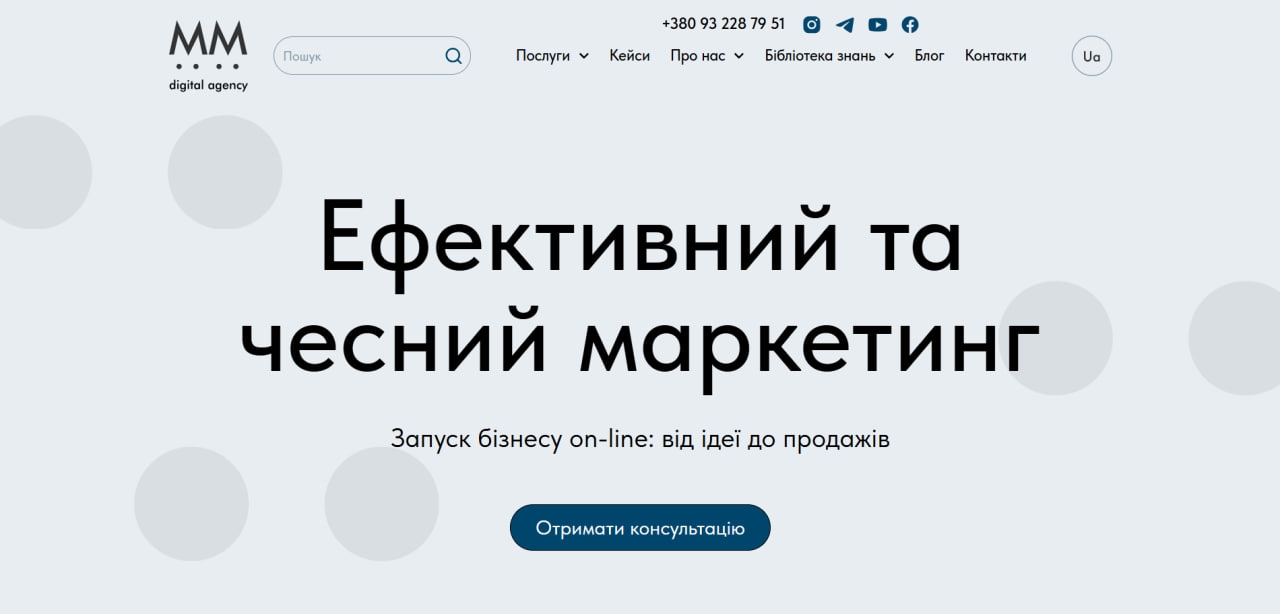Screen dimensions: 1280x614
Task: Click the Запуск бізнесу on-line subtitle text
Action: click(640, 439)
